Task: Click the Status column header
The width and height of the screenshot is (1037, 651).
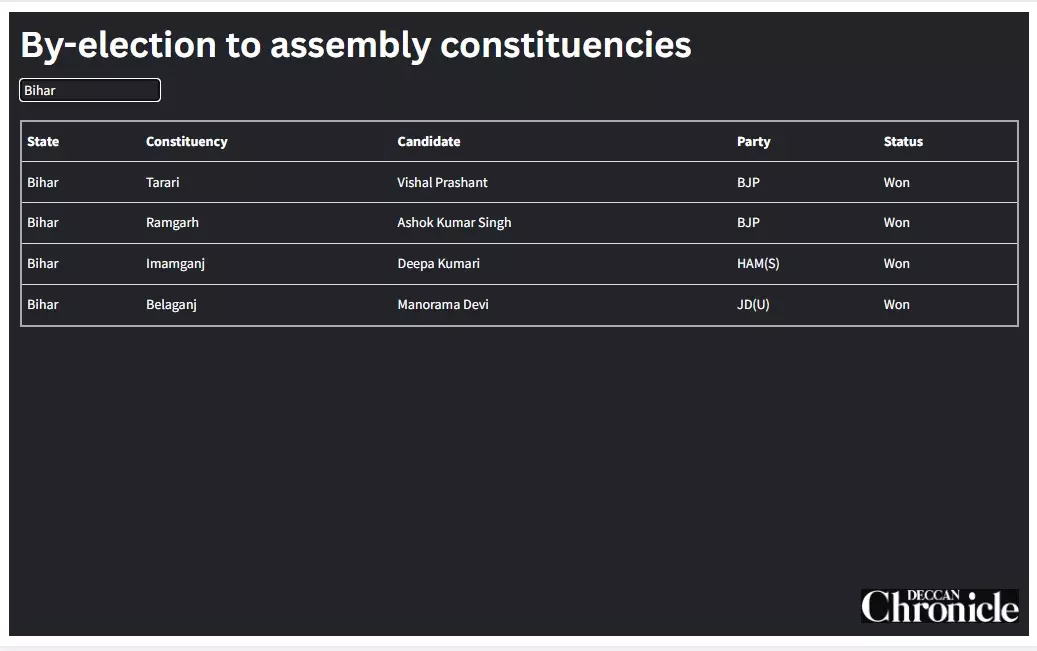Action: 903,142
